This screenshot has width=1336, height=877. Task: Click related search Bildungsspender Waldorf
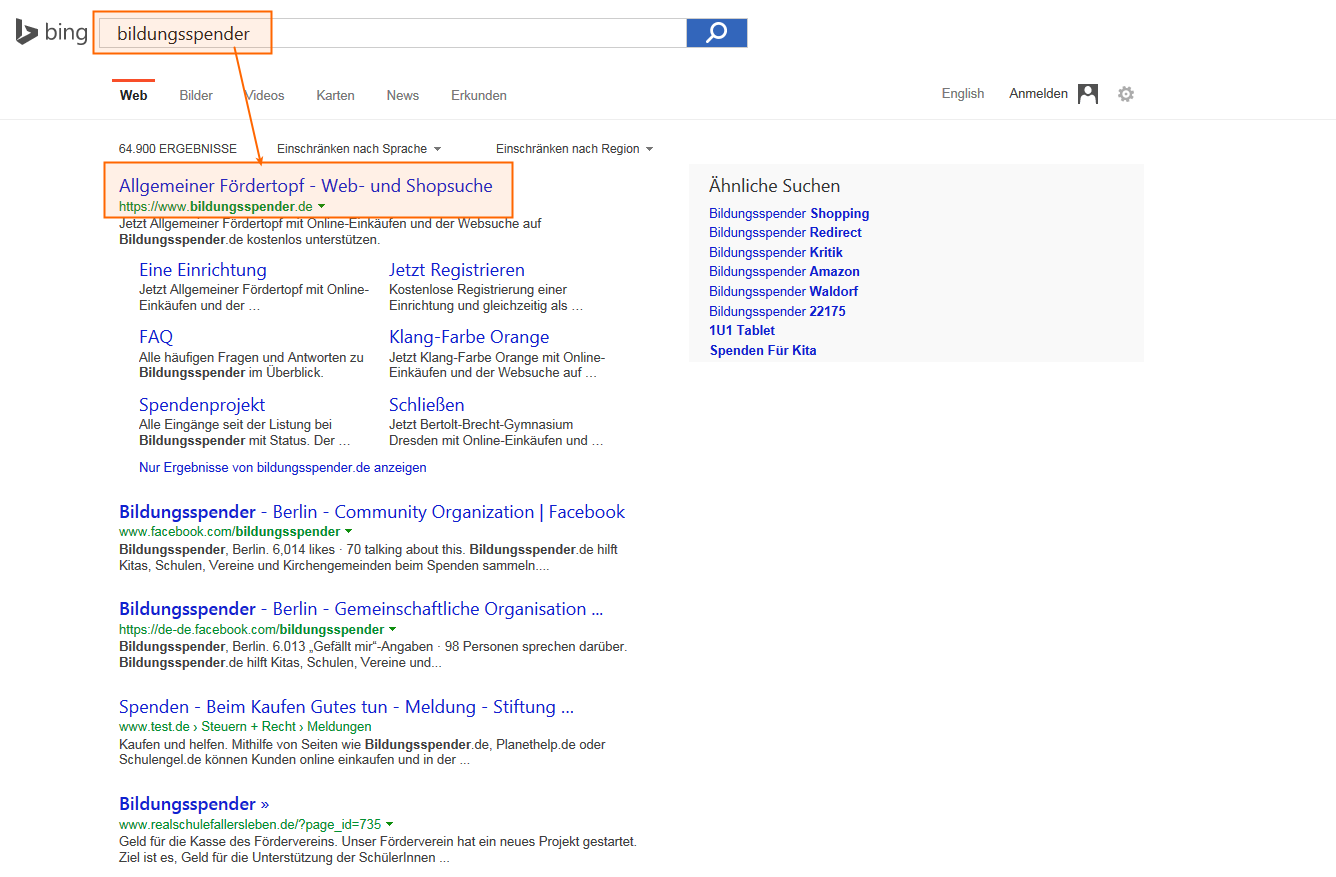pos(783,291)
